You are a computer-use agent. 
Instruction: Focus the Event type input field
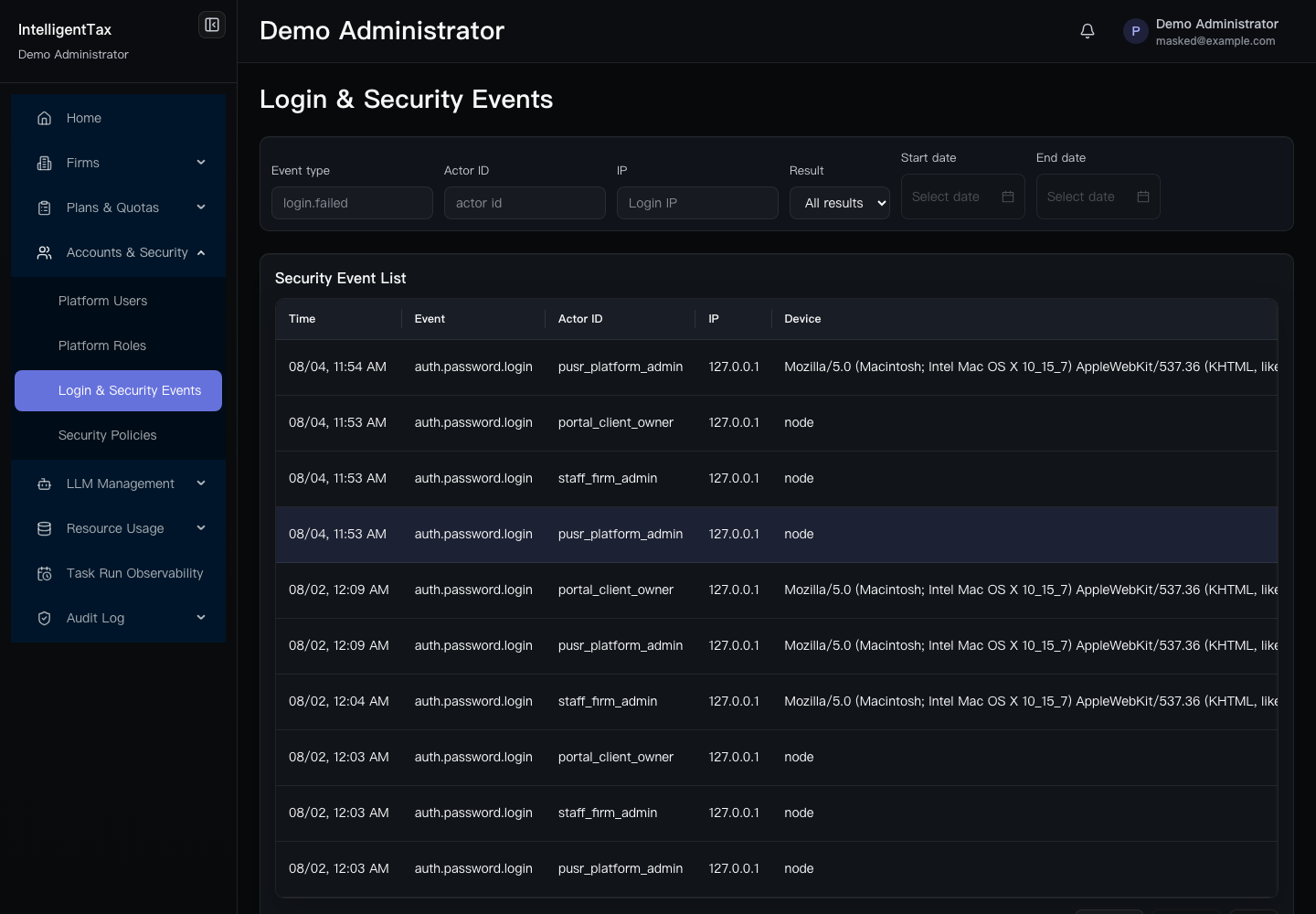(x=352, y=203)
